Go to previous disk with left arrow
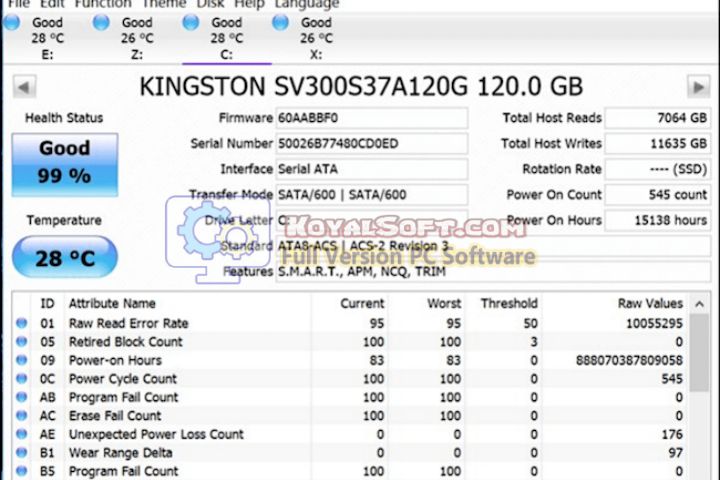The width and height of the screenshot is (720, 480). point(24,87)
